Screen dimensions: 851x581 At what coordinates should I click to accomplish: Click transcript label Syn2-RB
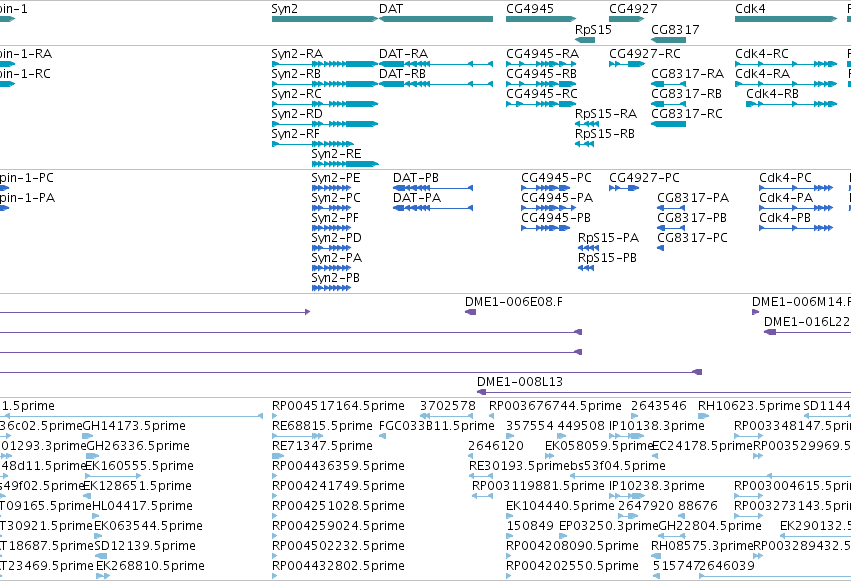tap(296, 74)
